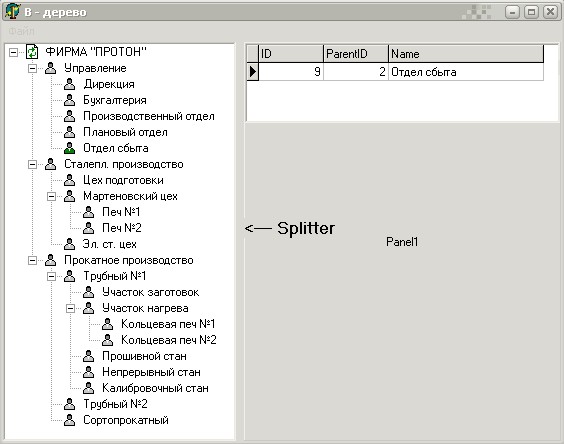Select the Плановый отдел label in the tree
564x444 pixels.
[x=125, y=132]
